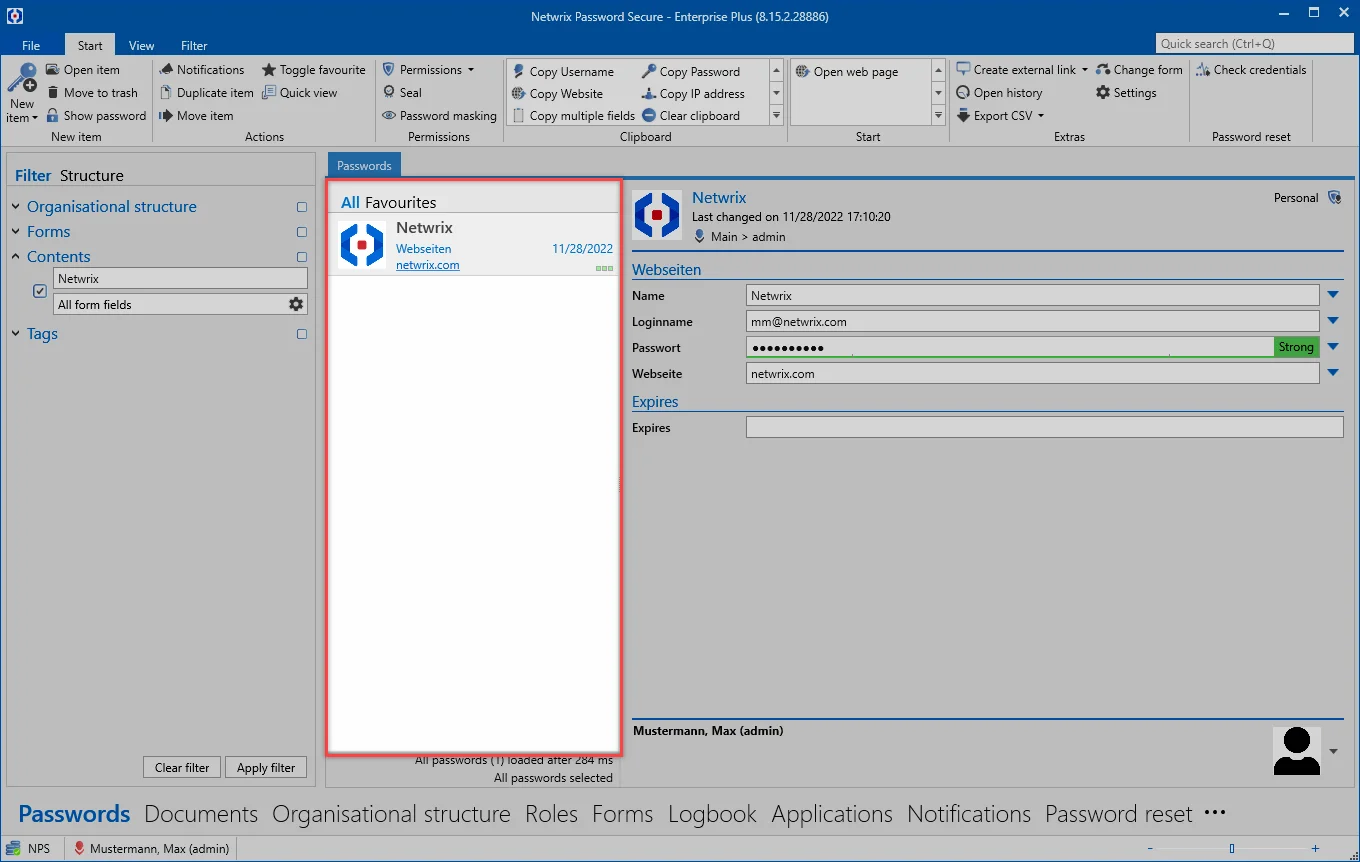
Task: Click the zoom slider handle in status bar
Action: (x=1232, y=848)
